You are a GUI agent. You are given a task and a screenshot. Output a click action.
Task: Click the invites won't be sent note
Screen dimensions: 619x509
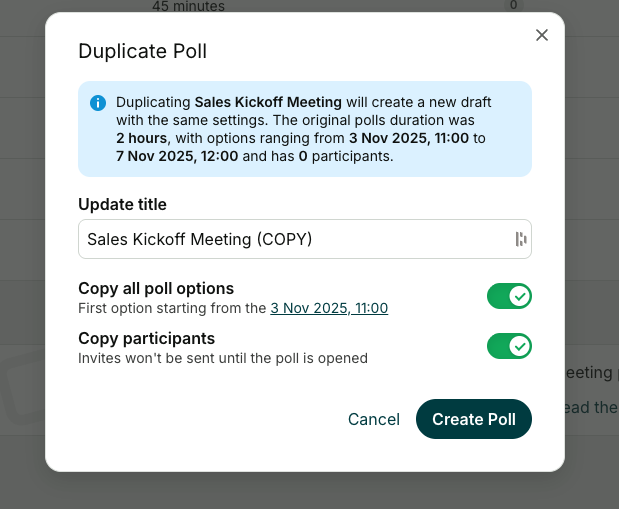tap(222, 358)
